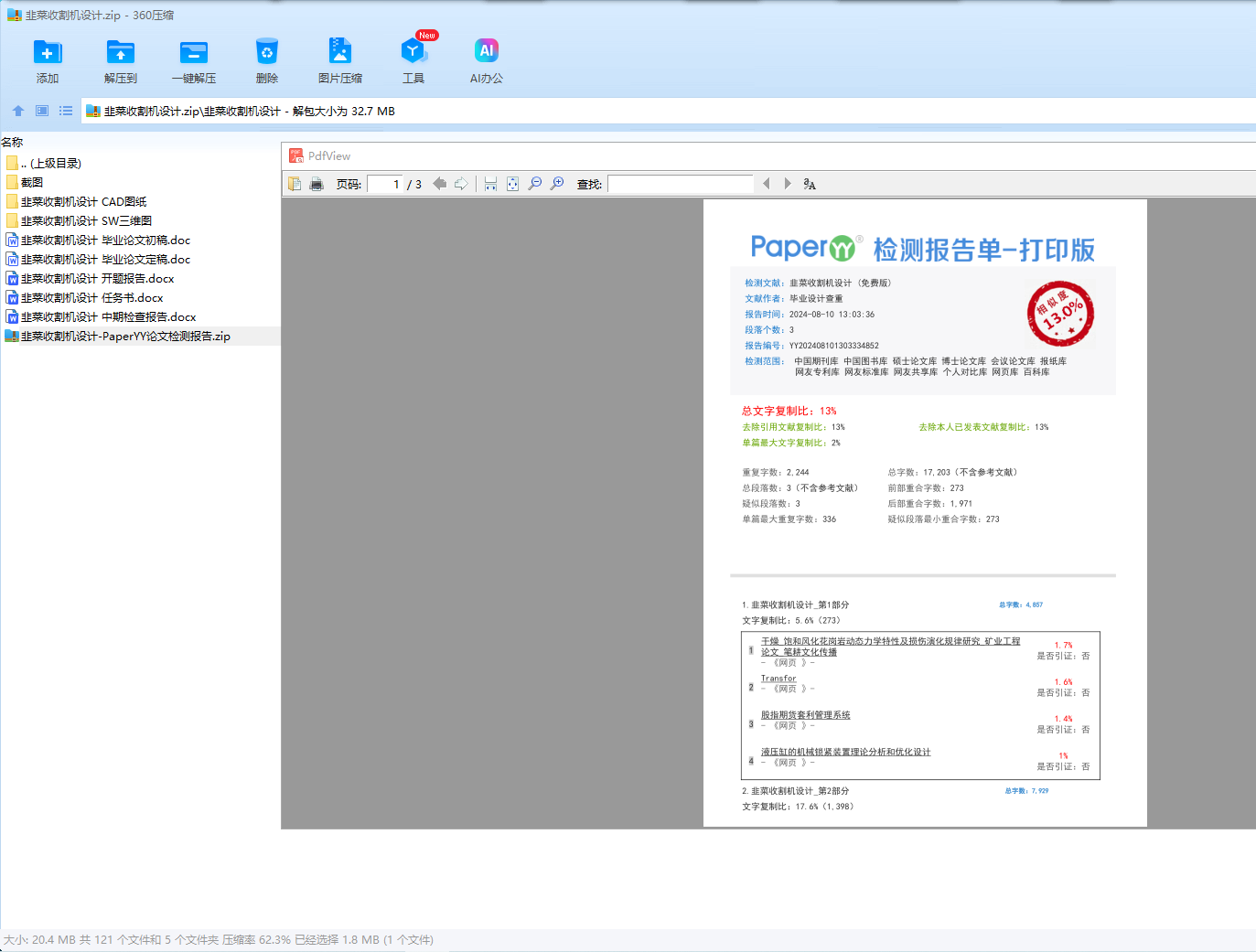Print the PDF with the printer icon

[x=317, y=184]
